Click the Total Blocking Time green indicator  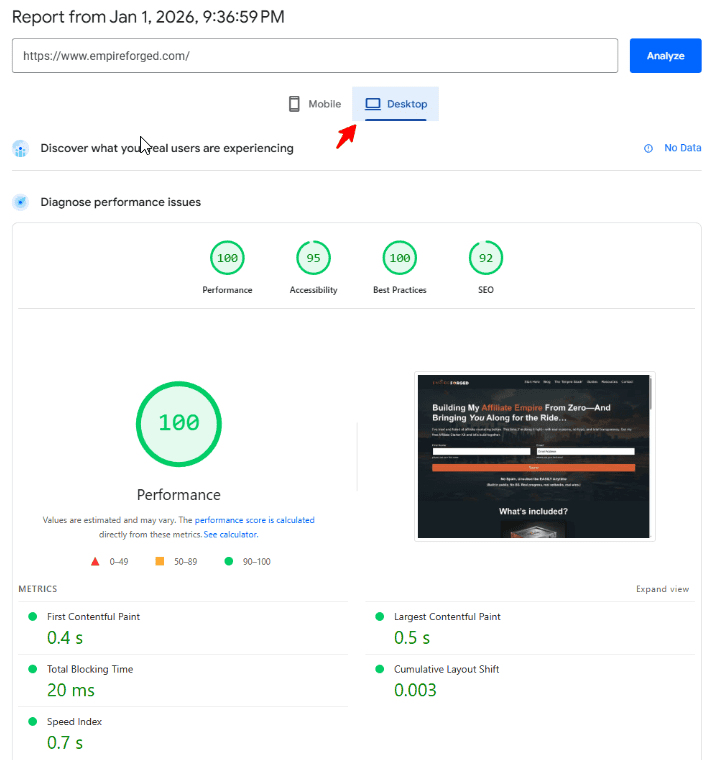pyautogui.click(x=33, y=669)
